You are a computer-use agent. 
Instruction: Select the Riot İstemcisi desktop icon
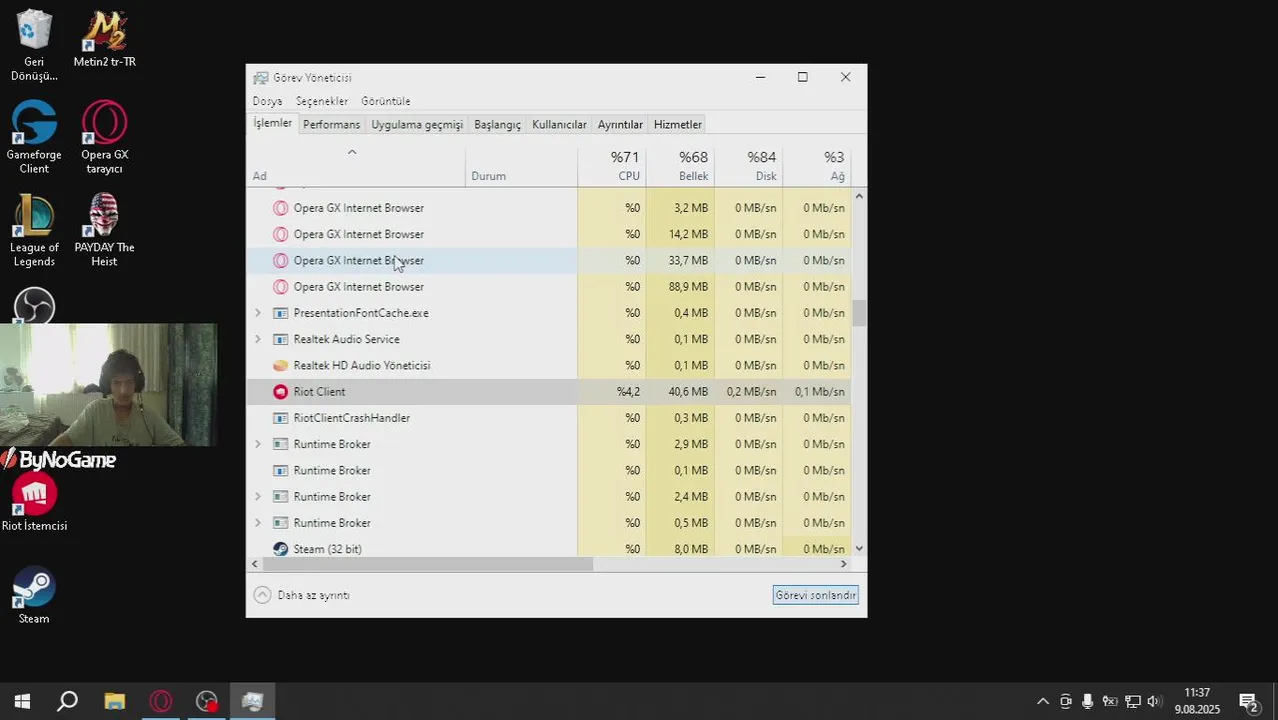pos(34,503)
